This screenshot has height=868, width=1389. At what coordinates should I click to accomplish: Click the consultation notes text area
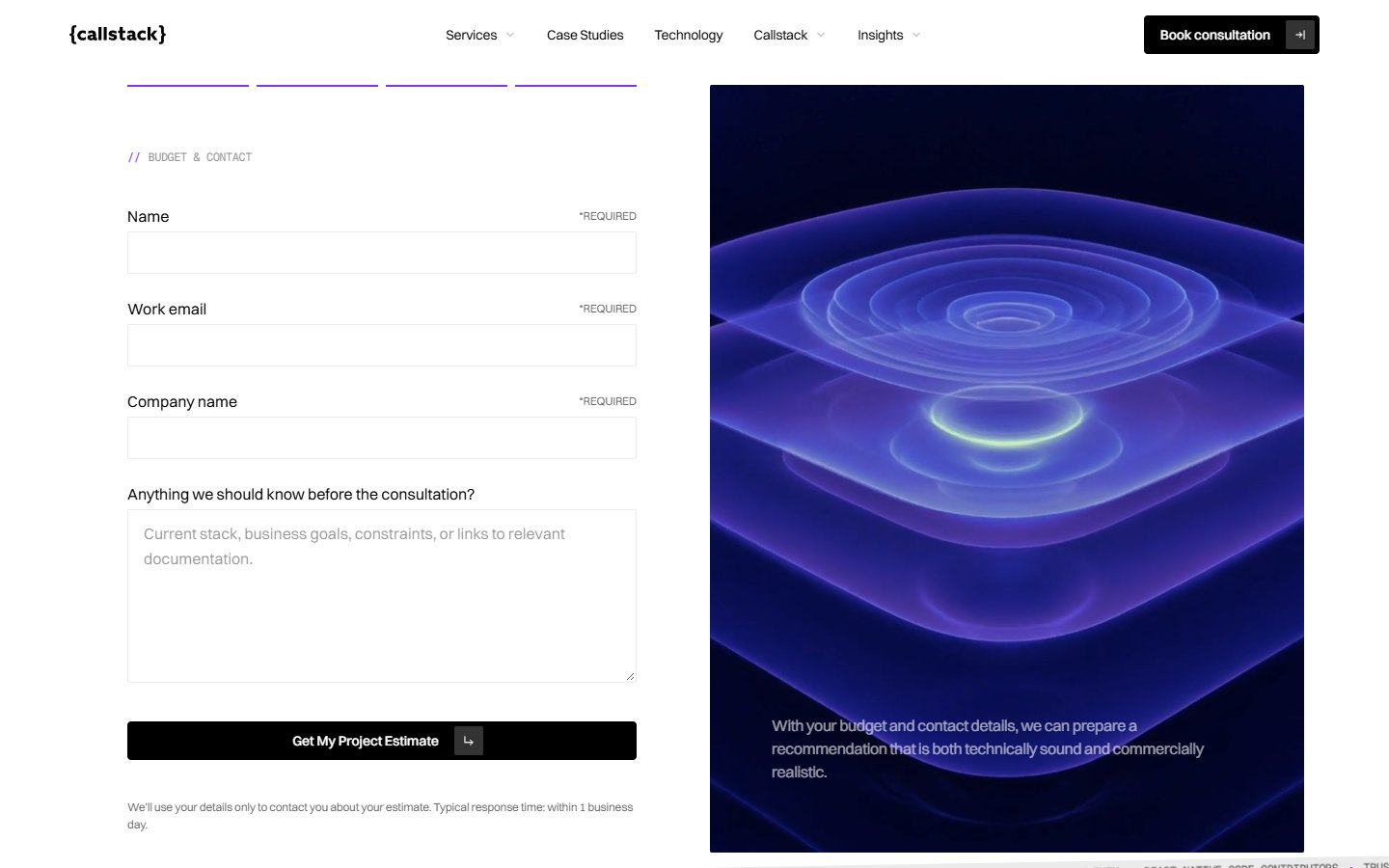[x=382, y=596]
